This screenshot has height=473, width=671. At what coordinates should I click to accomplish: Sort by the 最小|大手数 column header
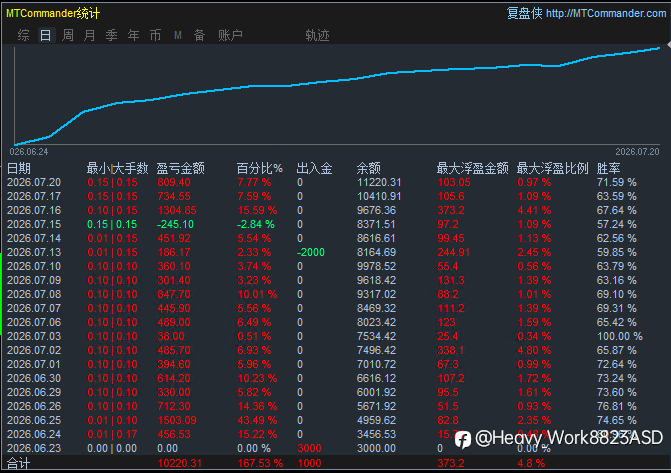click(x=117, y=168)
